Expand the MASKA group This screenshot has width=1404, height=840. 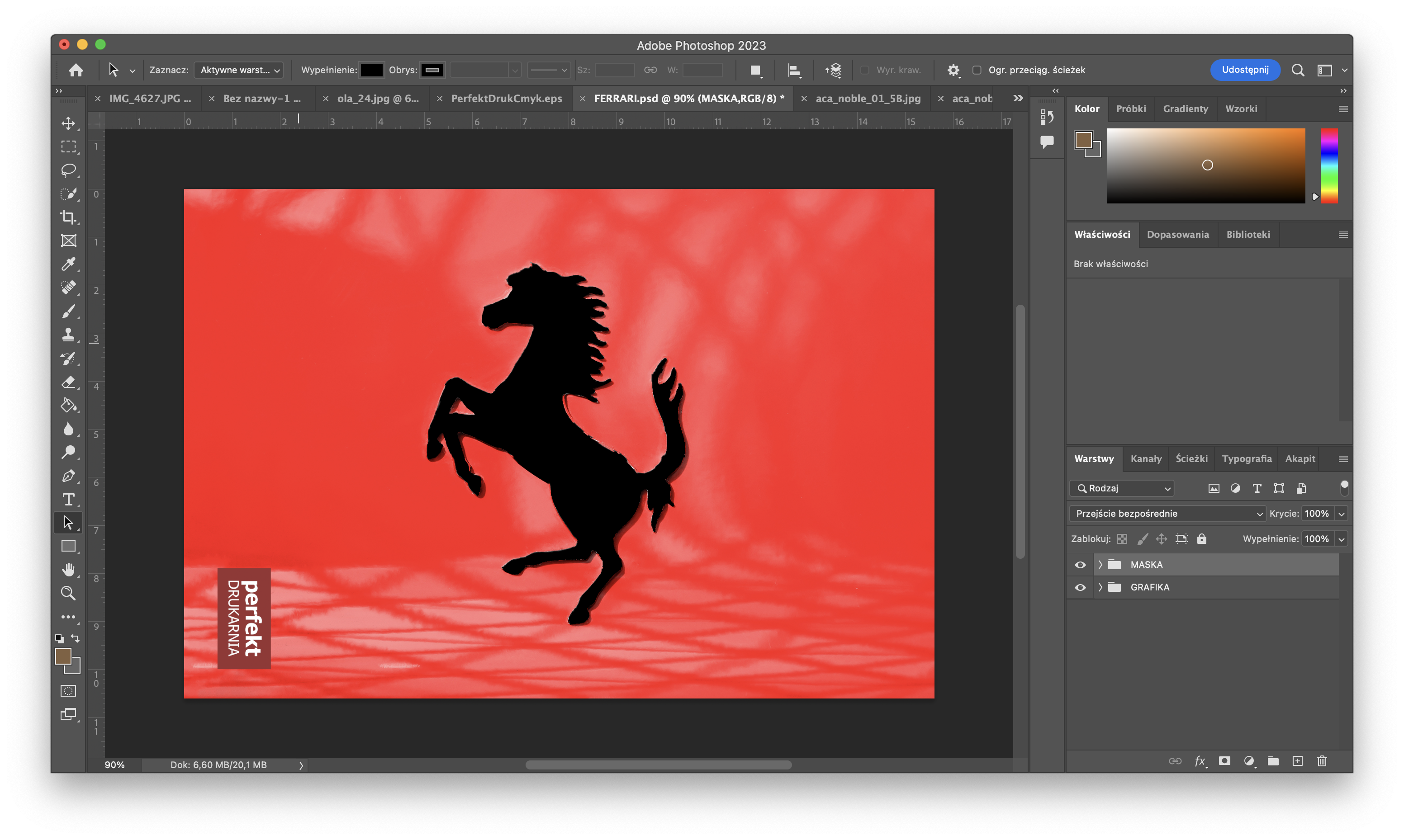coord(1100,565)
